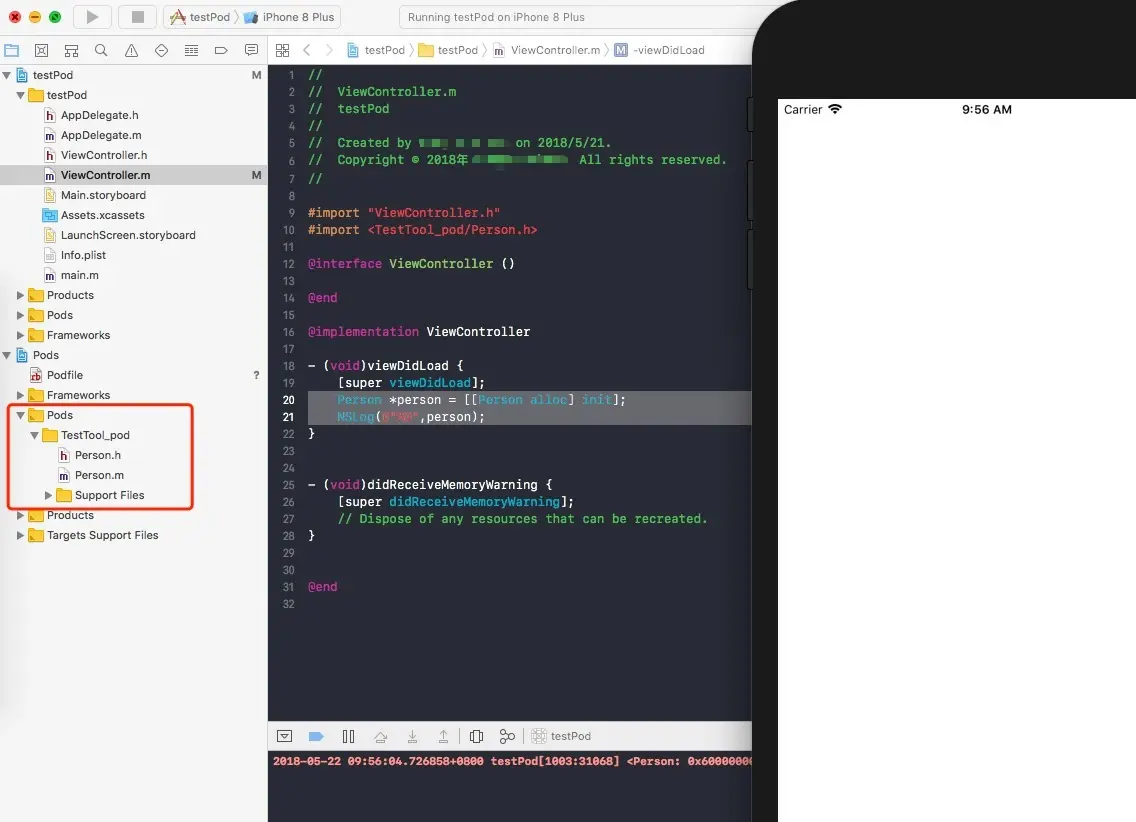Go back in editor history

coord(306,50)
